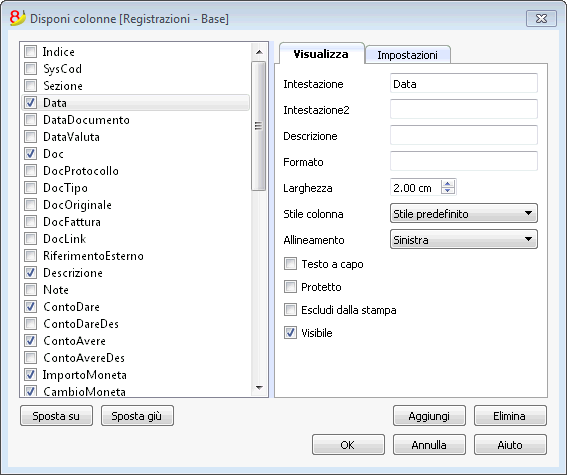Open the Stile colonna dropdown
Viewport: 567px width, 475px height.
(x=464, y=214)
